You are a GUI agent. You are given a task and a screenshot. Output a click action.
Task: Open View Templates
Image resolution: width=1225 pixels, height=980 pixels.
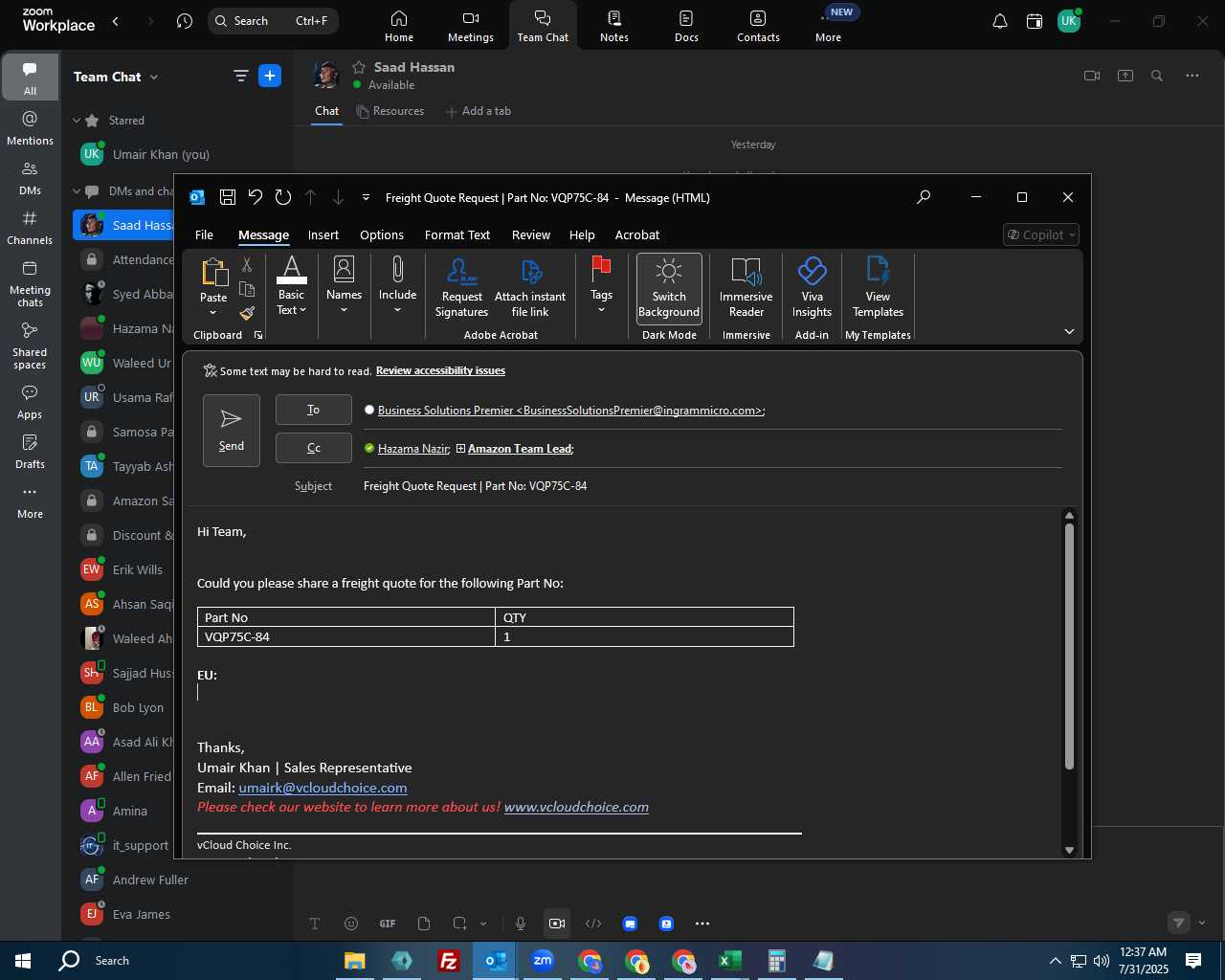tap(878, 287)
